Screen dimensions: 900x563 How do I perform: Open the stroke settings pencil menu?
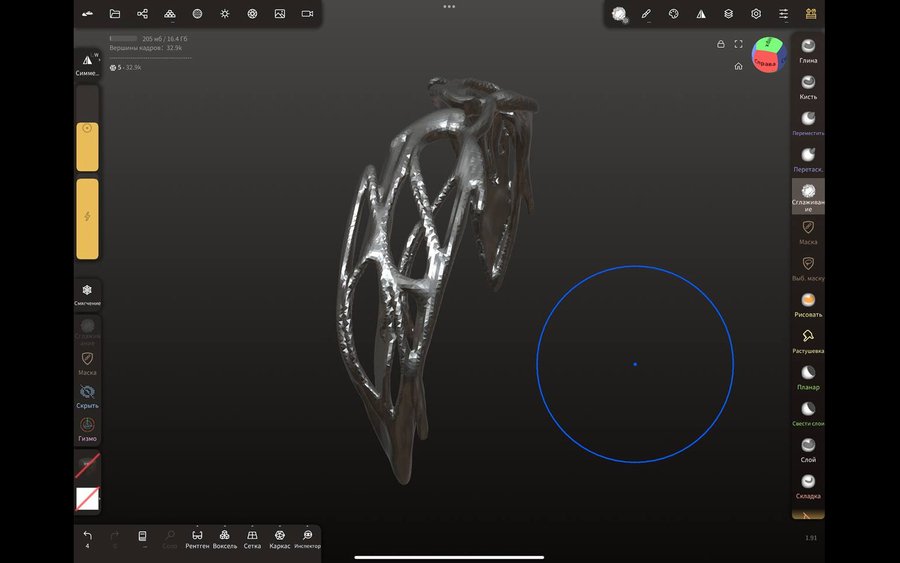(x=646, y=14)
